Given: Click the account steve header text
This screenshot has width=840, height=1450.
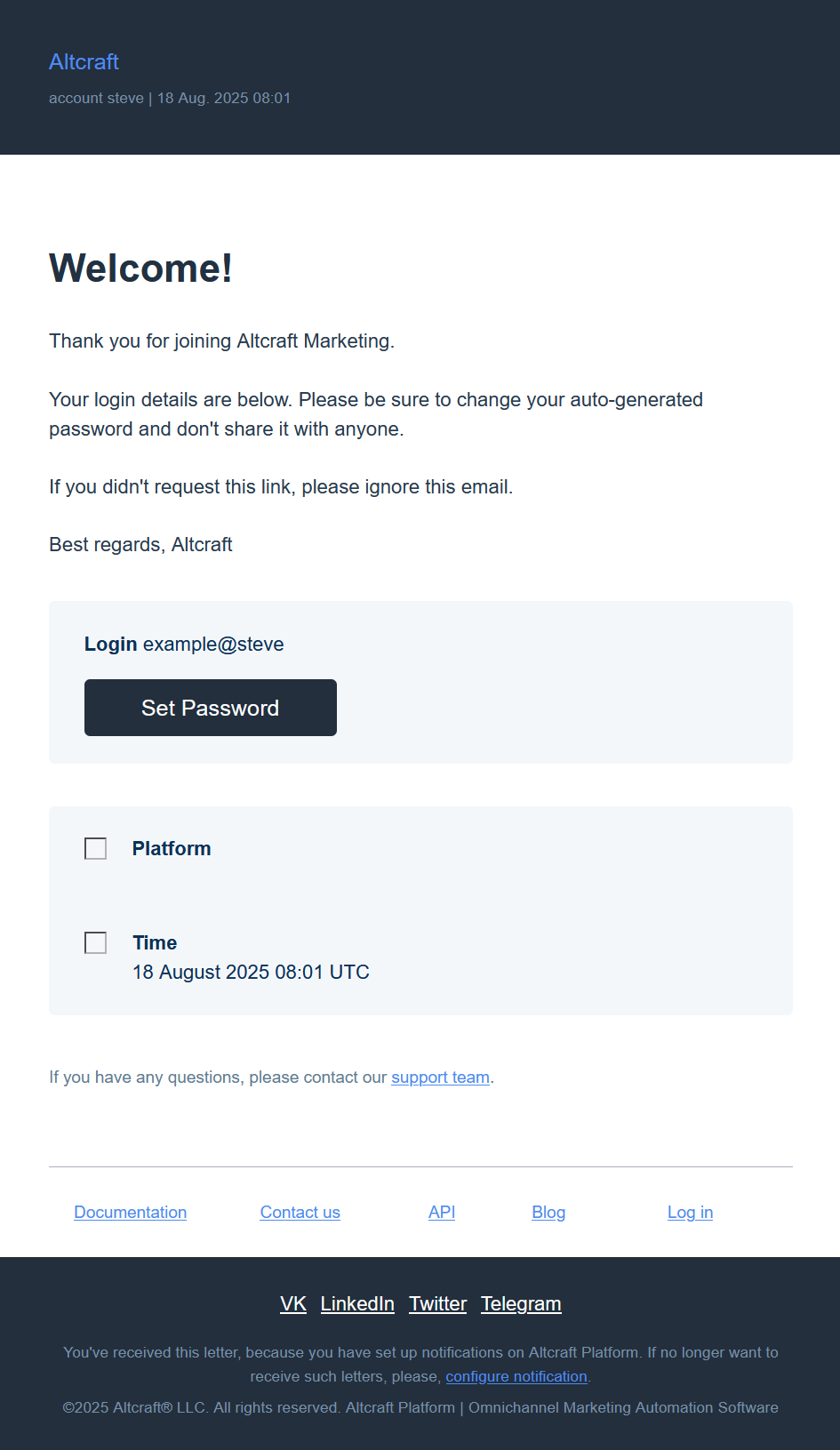Looking at the screenshot, I should [x=96, y=99].
